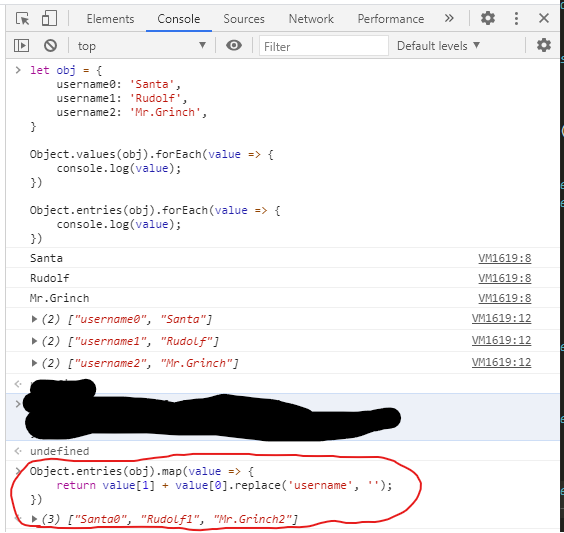
Task: Clear the console with the ban icon
Action: (50, 45)
